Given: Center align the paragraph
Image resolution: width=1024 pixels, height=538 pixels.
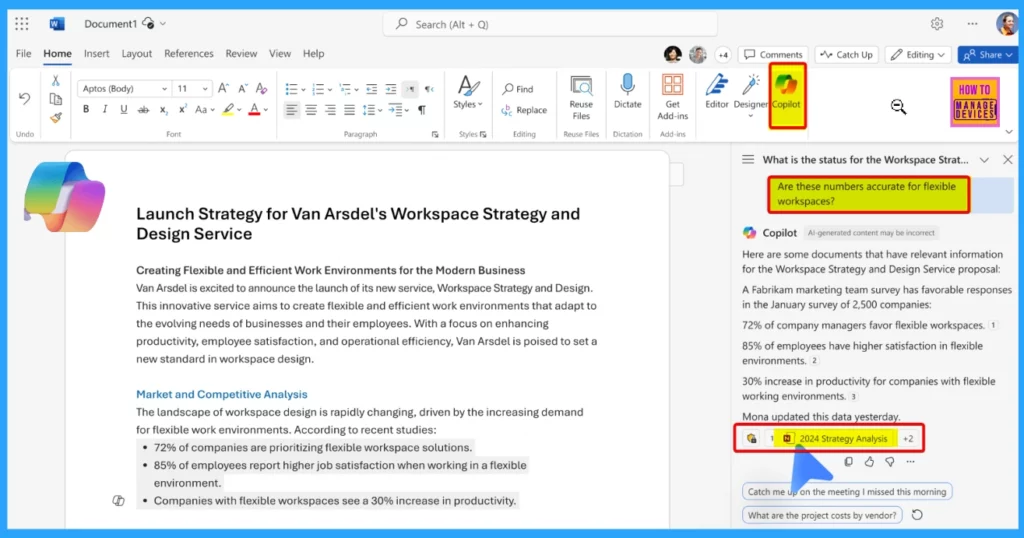Looking at the screenshot, I should click(311, 110).
